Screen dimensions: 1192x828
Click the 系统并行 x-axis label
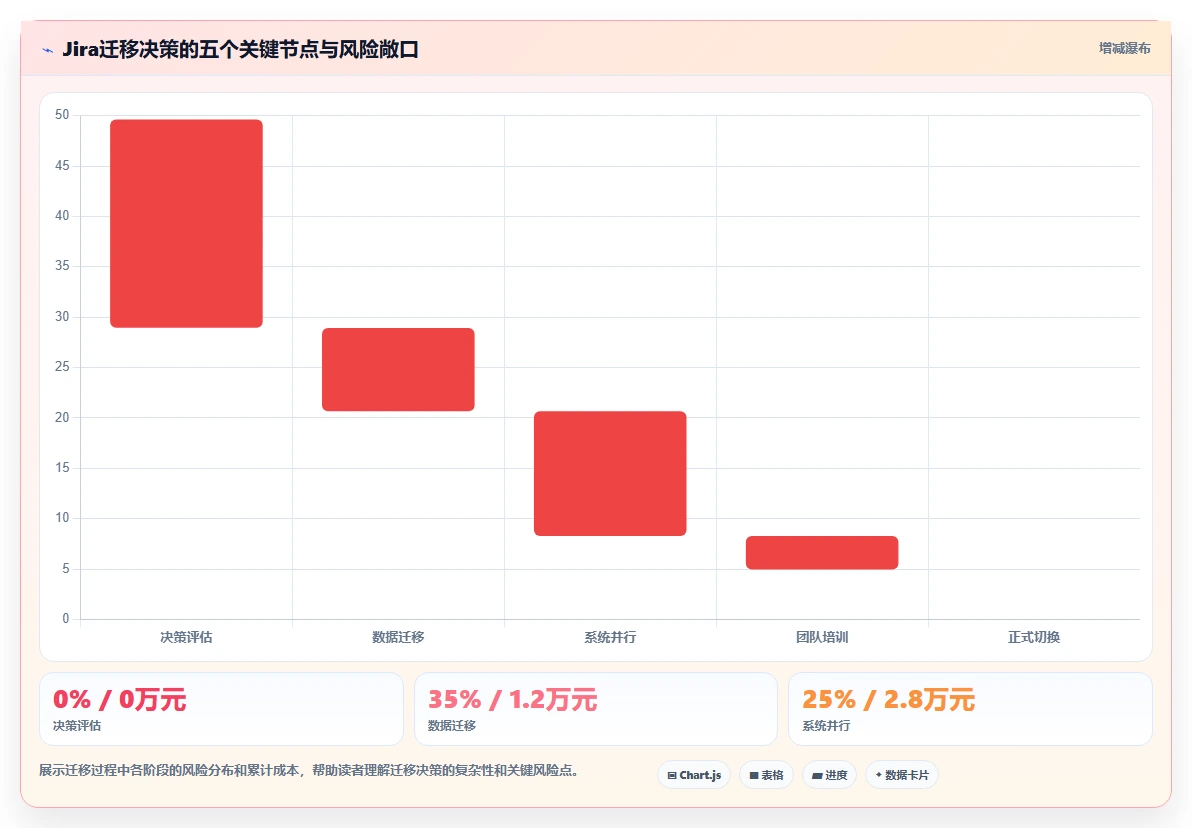[610, 637]
